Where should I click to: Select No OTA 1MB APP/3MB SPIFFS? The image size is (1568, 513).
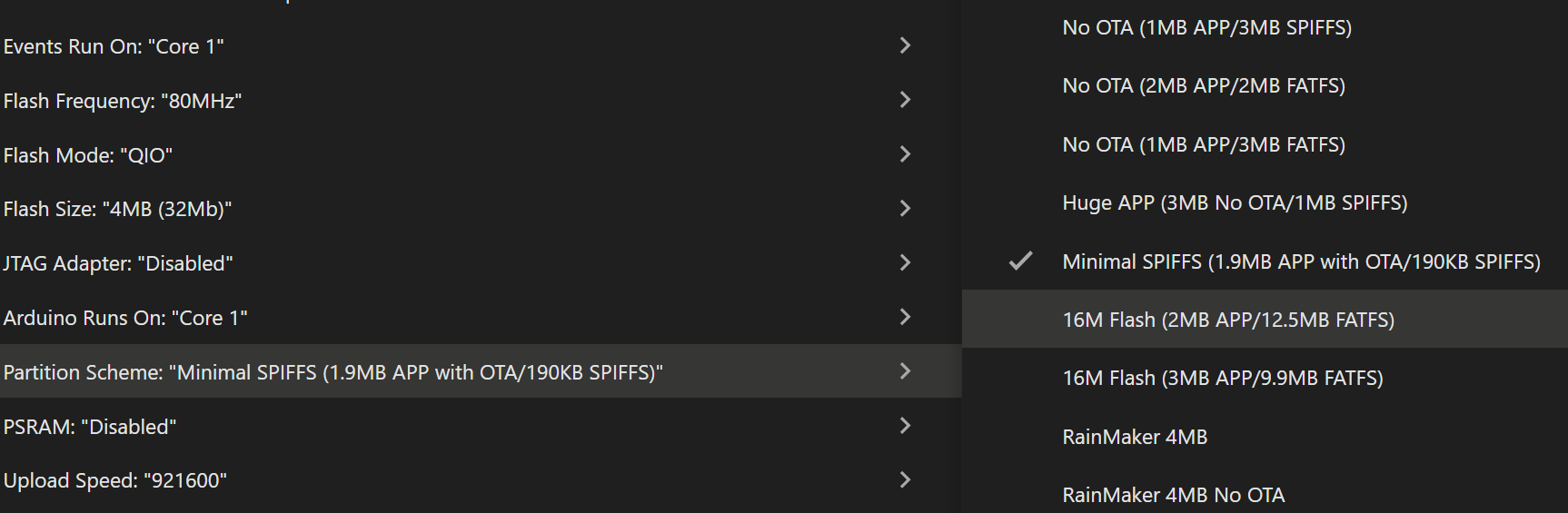pos(1206,28)
